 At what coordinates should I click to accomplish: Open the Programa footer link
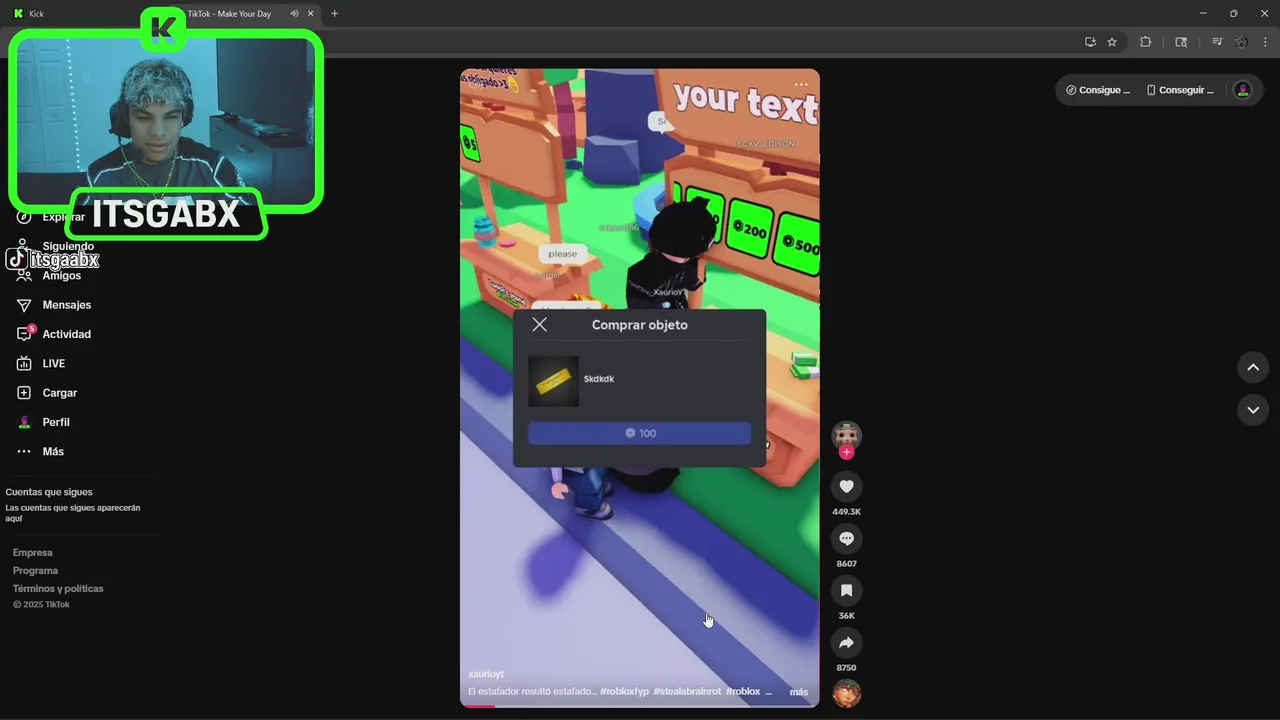click(x=35, y=570)
